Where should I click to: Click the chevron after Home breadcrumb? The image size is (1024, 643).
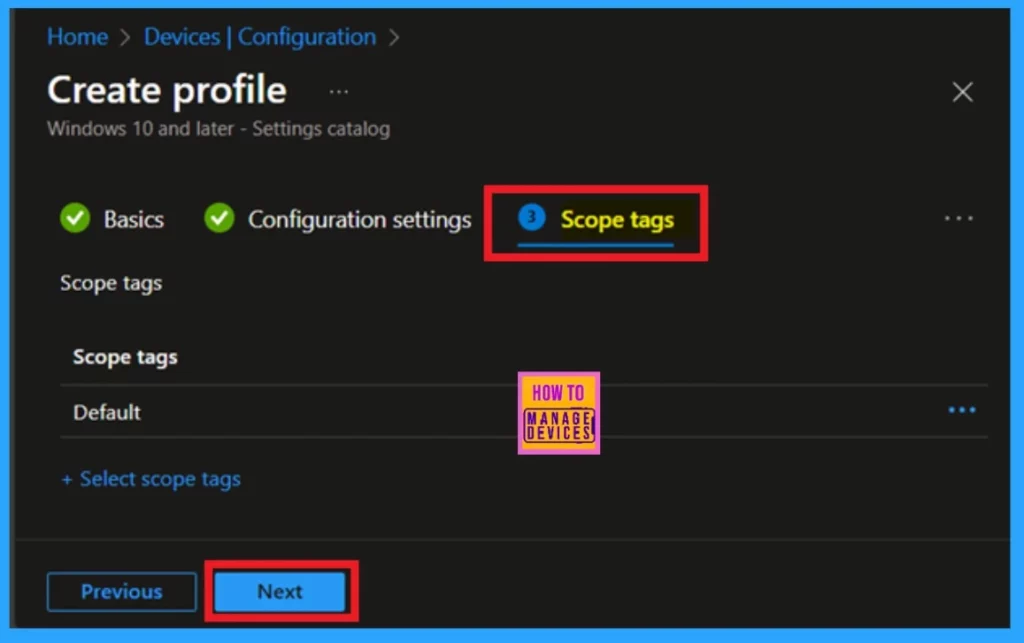(x=125, y=37)
